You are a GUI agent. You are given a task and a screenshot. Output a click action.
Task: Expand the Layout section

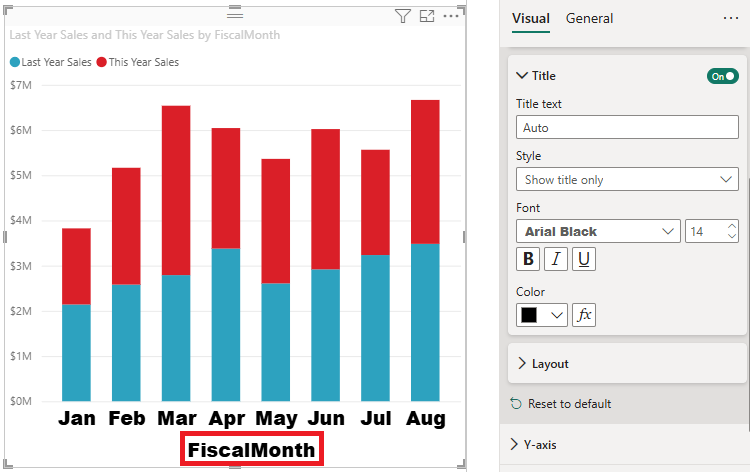click(x=627, y=363)
